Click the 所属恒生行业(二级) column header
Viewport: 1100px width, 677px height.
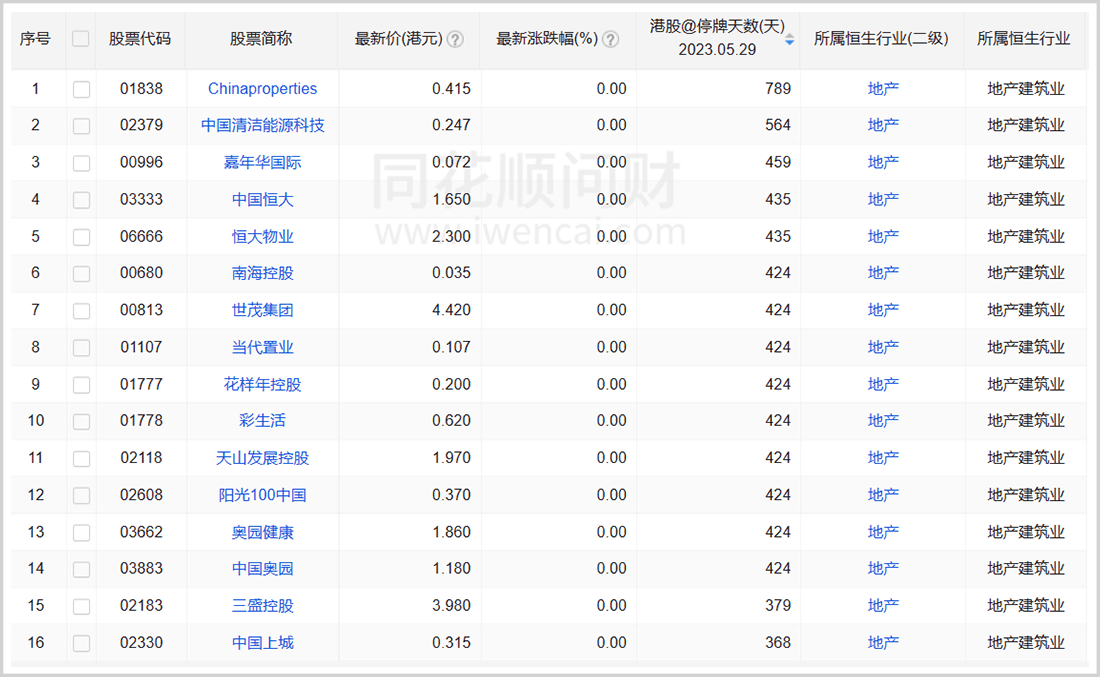[881, 39]
